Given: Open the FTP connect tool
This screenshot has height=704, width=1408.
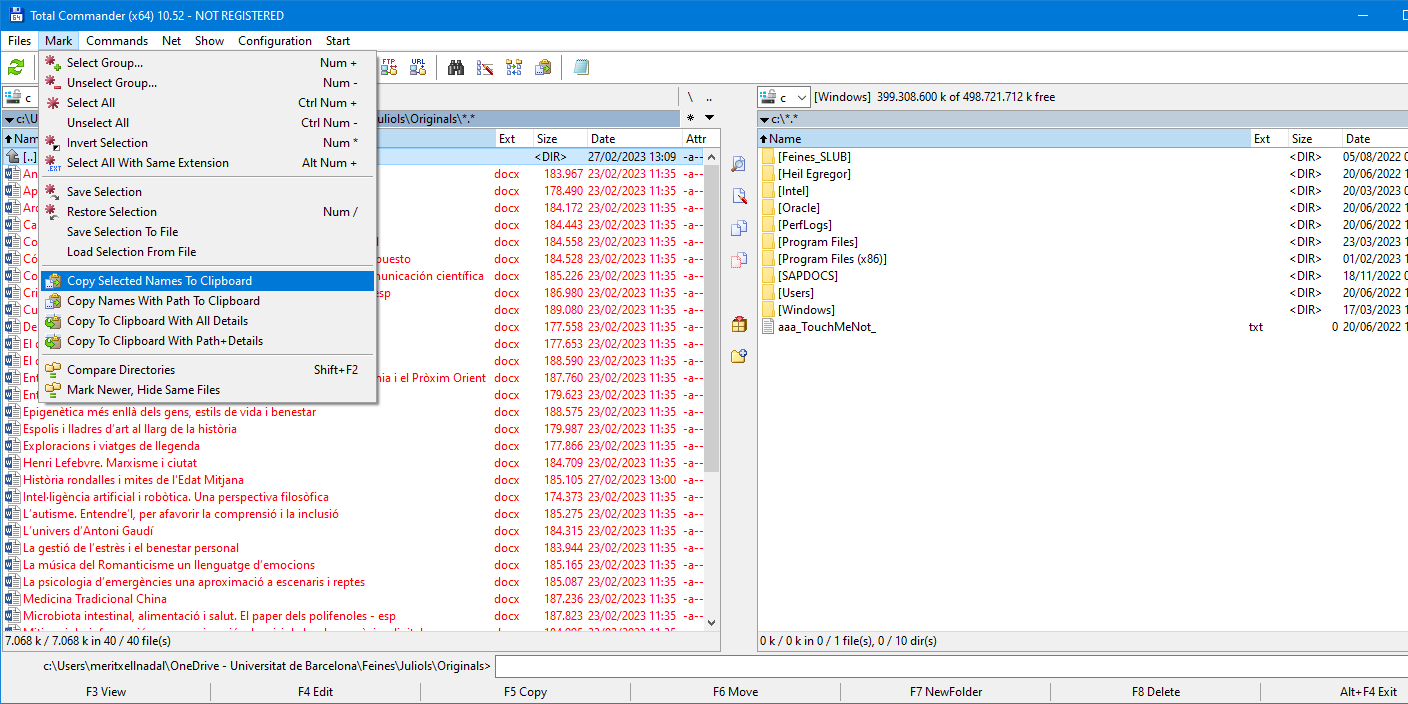Looking at the screenshot, I should pyautogui.click(x=389, y=68).
